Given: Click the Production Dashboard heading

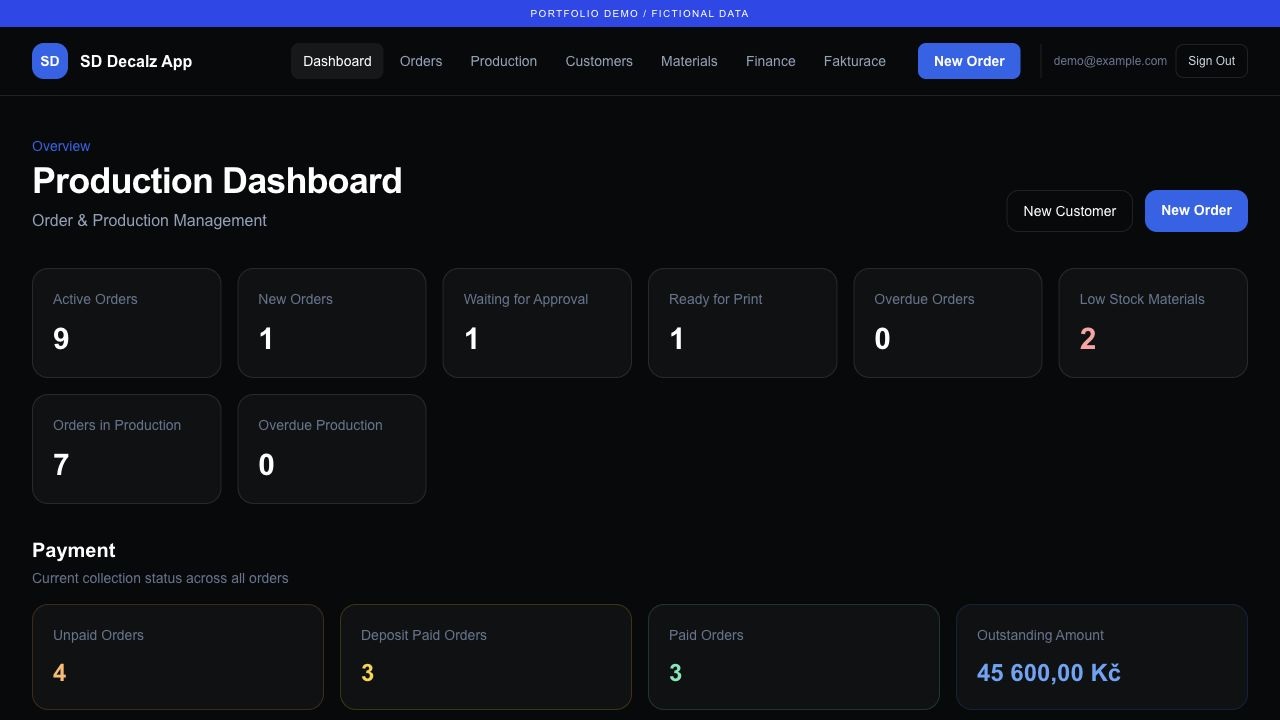Looking at the screenshot, I should [x=217, y=181].
